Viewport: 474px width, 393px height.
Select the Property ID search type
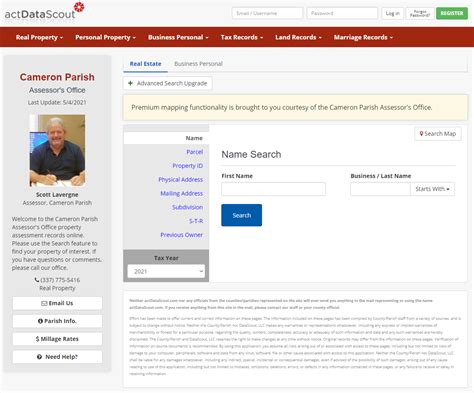[x=187, y=166]
